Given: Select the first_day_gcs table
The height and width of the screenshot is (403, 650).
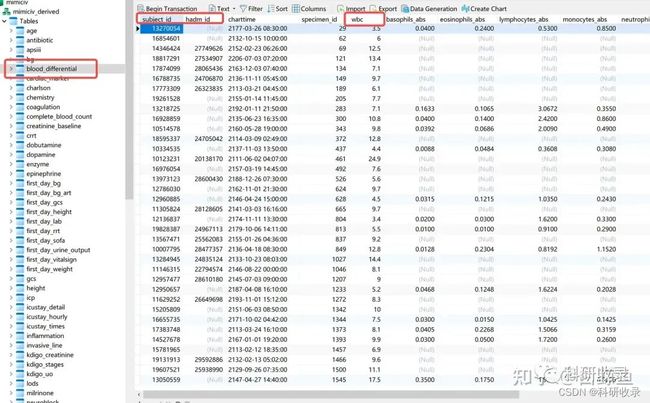Looking at the screenshot, I should [x=44, y=202].
